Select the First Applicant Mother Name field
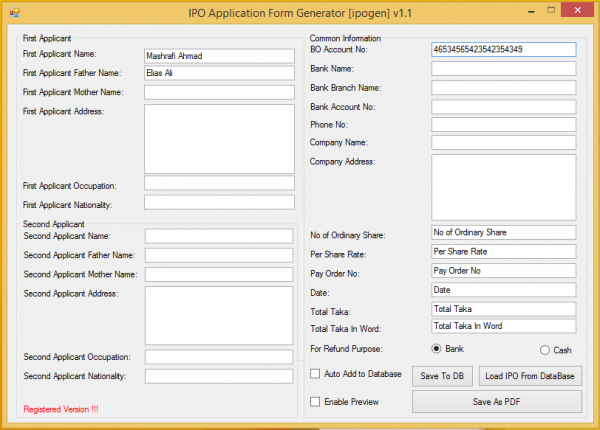600x430 pixels. click(x=219, y=92)
